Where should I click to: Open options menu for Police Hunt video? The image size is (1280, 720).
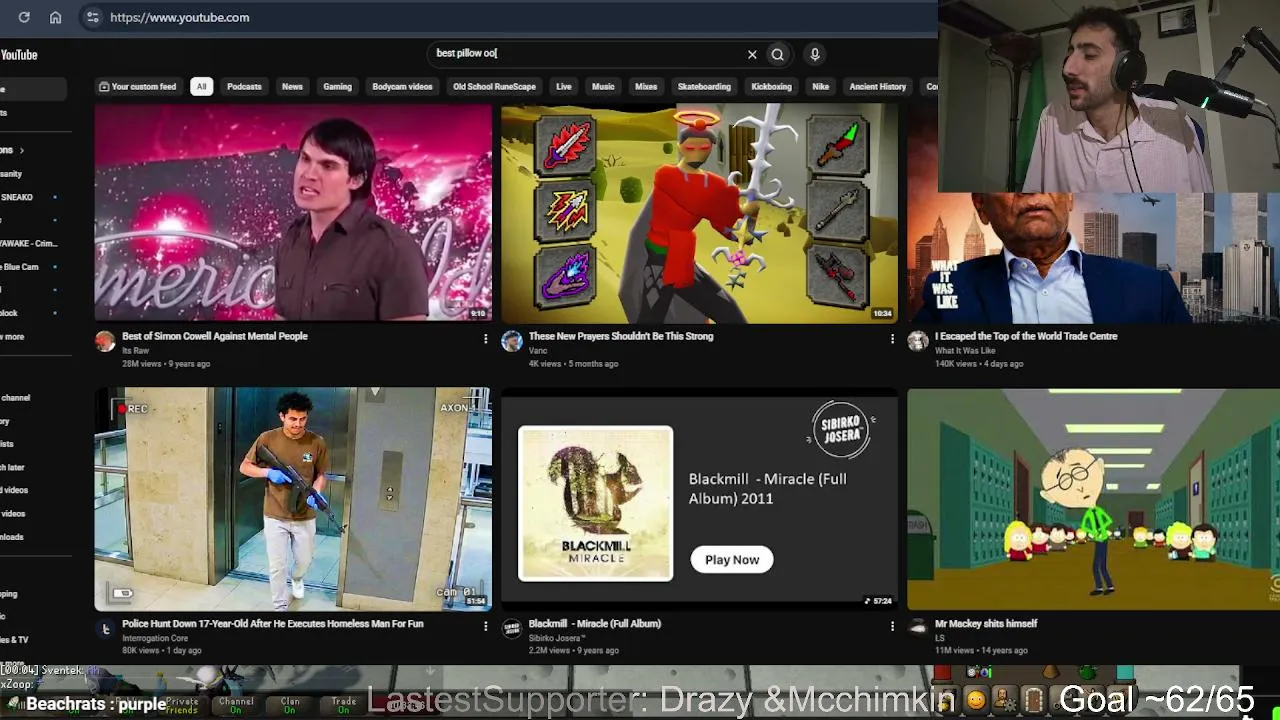click(x=485, y=626)
